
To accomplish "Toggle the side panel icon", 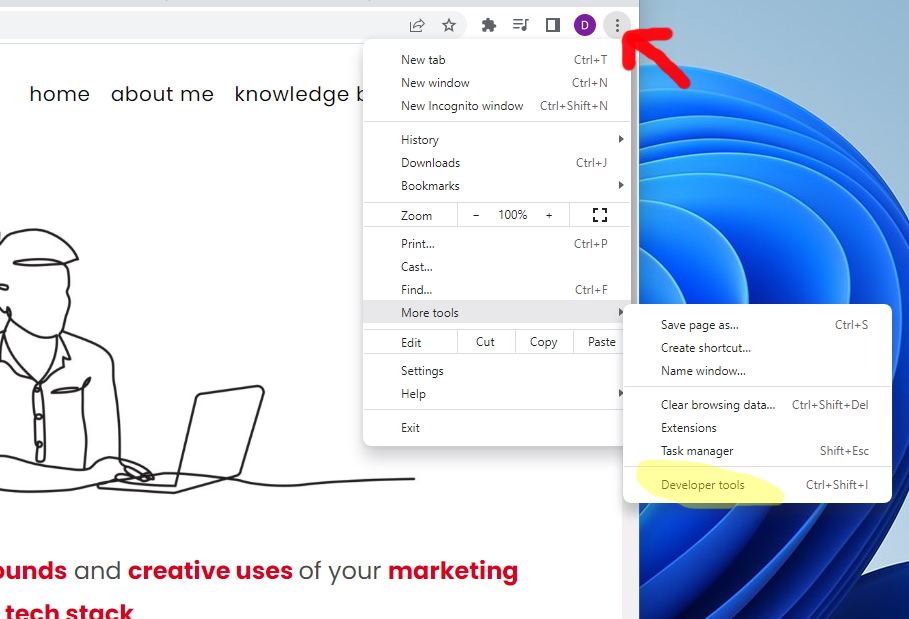I will pos(552,25).
